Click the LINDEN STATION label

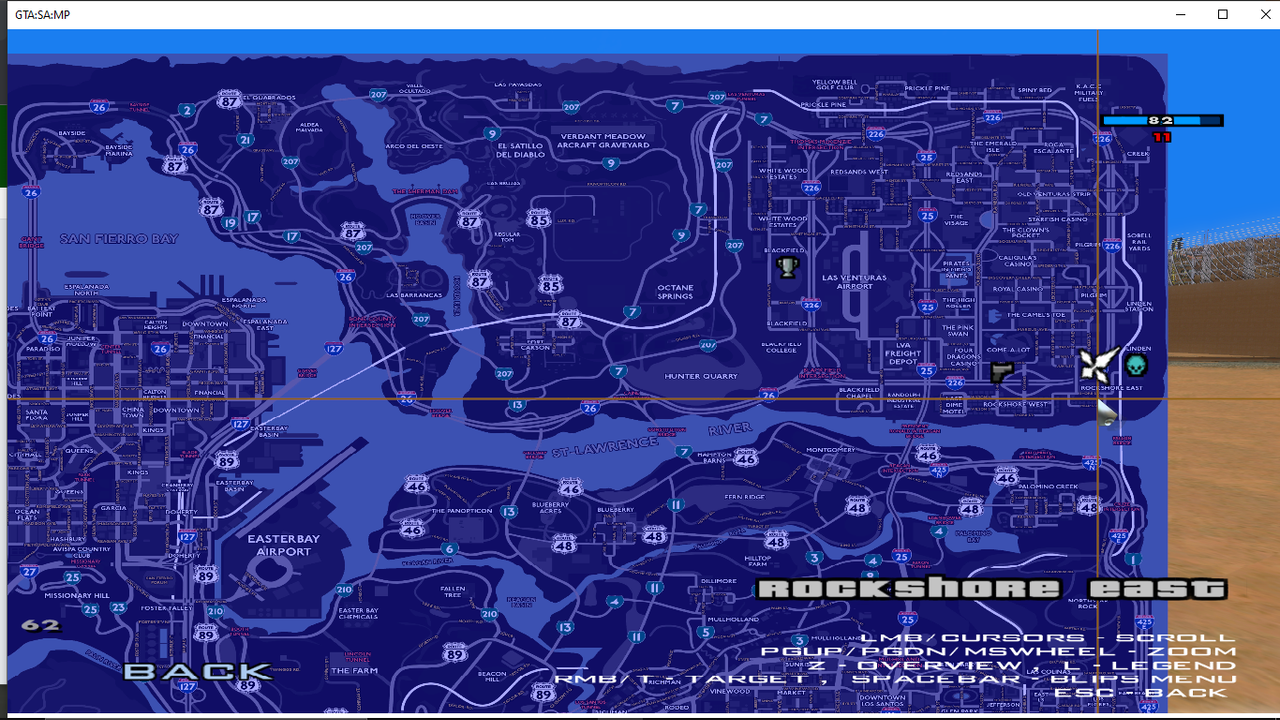tap(1139, 306)
